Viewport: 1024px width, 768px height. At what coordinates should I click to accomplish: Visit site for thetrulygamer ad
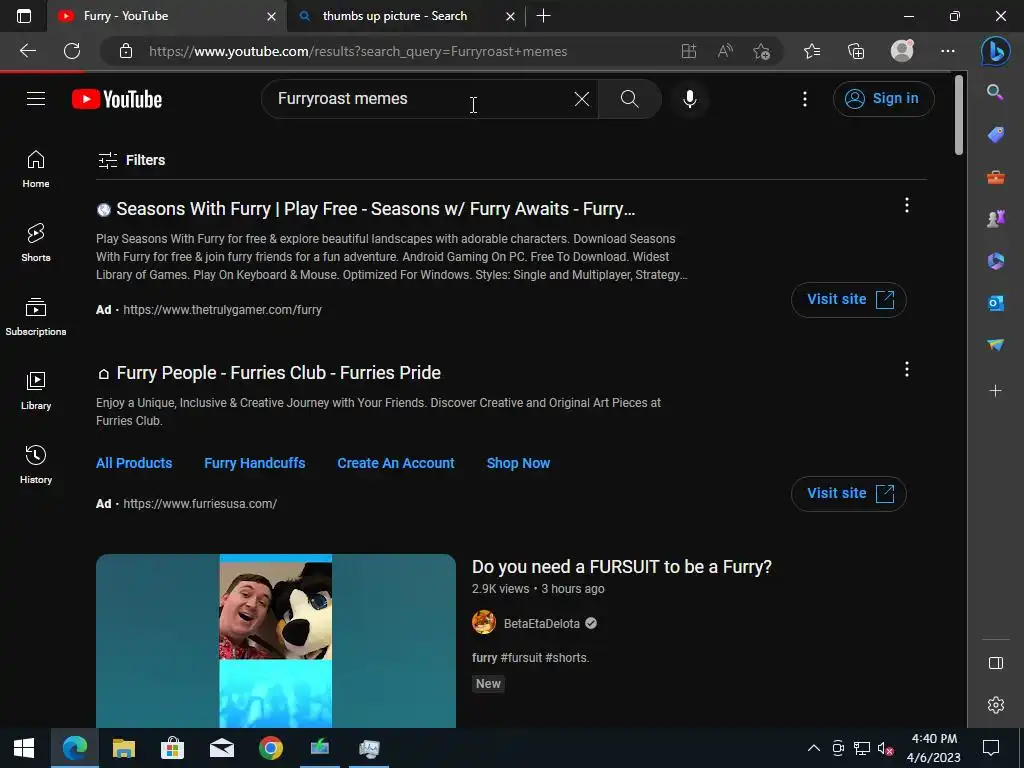(x=848, y=300)
